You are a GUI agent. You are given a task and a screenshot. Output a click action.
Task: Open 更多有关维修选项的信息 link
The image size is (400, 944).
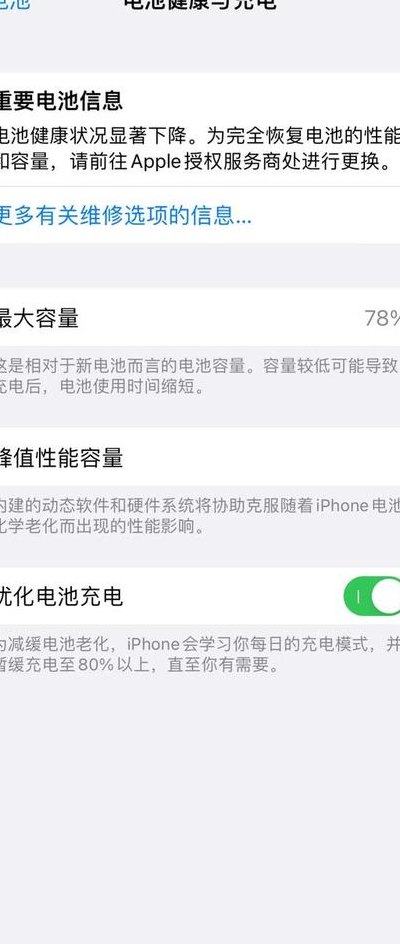pos(125,215)
